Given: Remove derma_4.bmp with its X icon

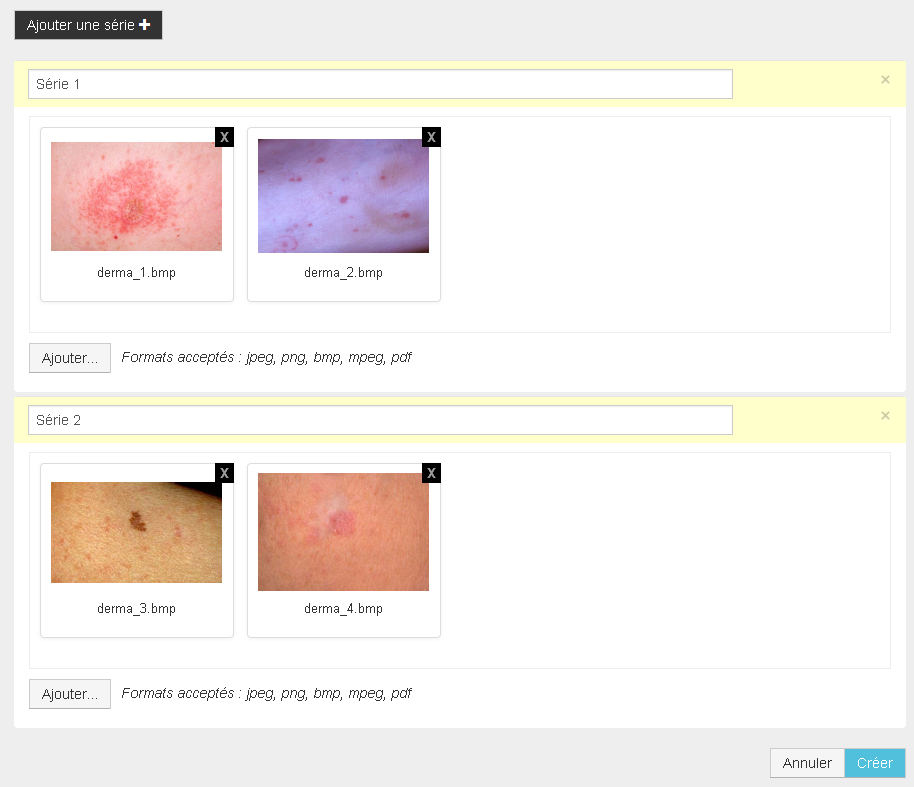Looking at the screenshot, I should (431, 473).
